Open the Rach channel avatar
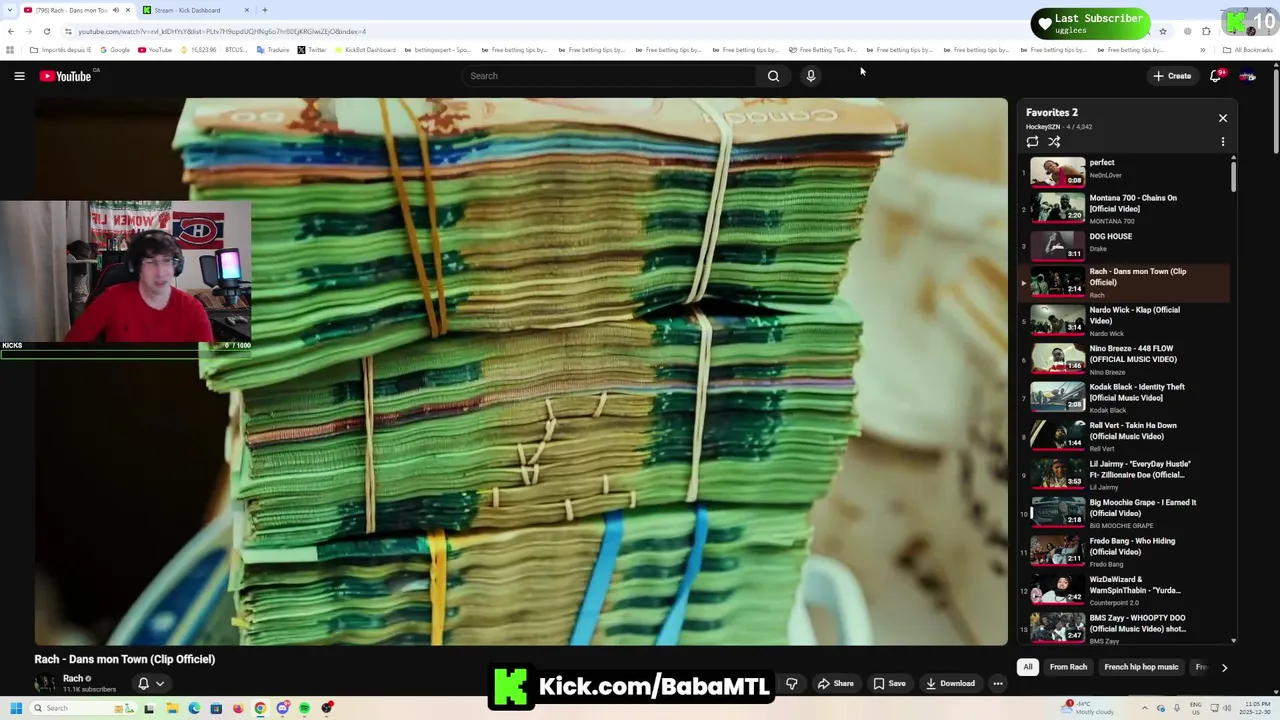 point(45,683)
